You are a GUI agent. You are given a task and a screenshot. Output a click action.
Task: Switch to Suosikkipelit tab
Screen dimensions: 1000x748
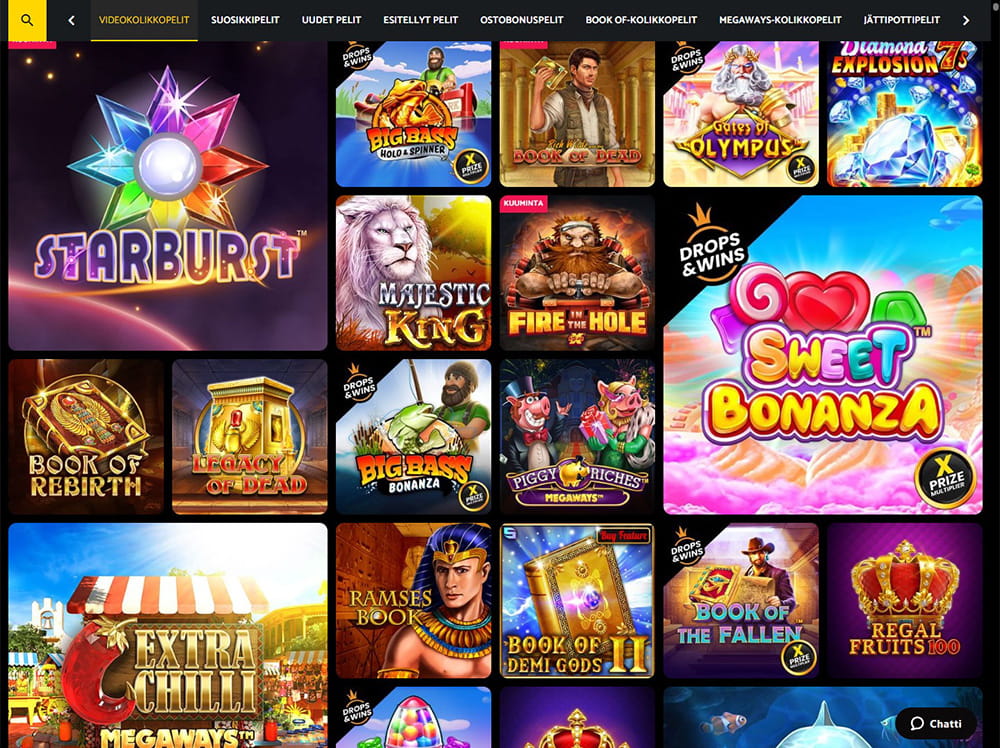(245, 20)
